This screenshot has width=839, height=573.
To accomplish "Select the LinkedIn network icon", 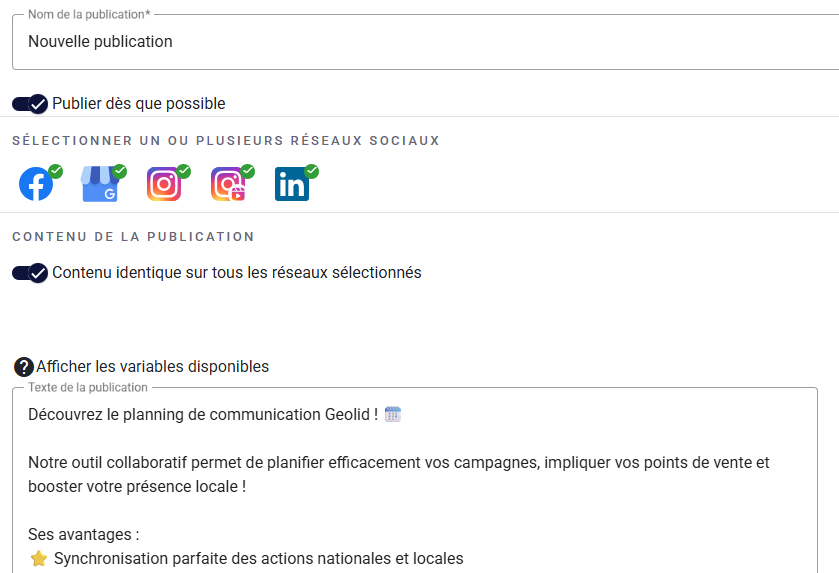I will [291, 185].
